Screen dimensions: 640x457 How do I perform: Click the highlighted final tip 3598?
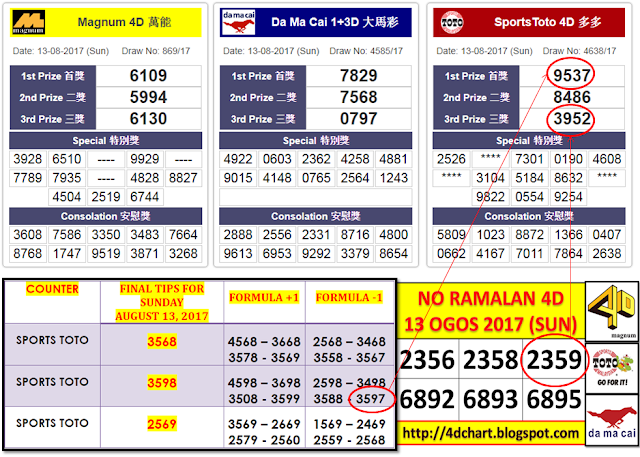point(162,383)
